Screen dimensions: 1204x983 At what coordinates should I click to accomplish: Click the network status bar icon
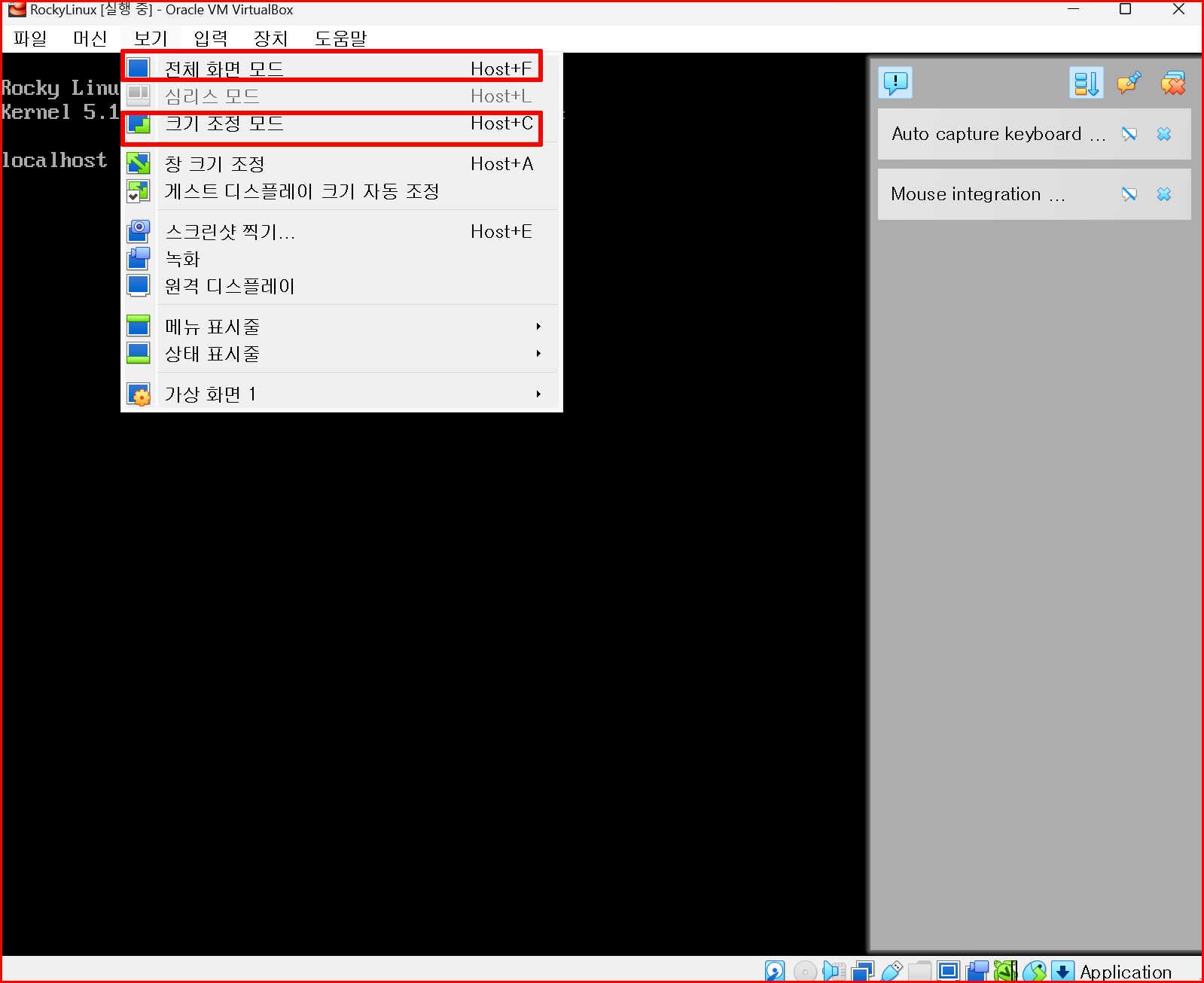tap(863, 972)
